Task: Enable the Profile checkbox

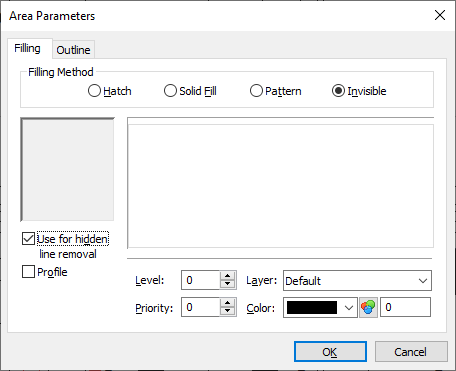Action: (28, 272)
